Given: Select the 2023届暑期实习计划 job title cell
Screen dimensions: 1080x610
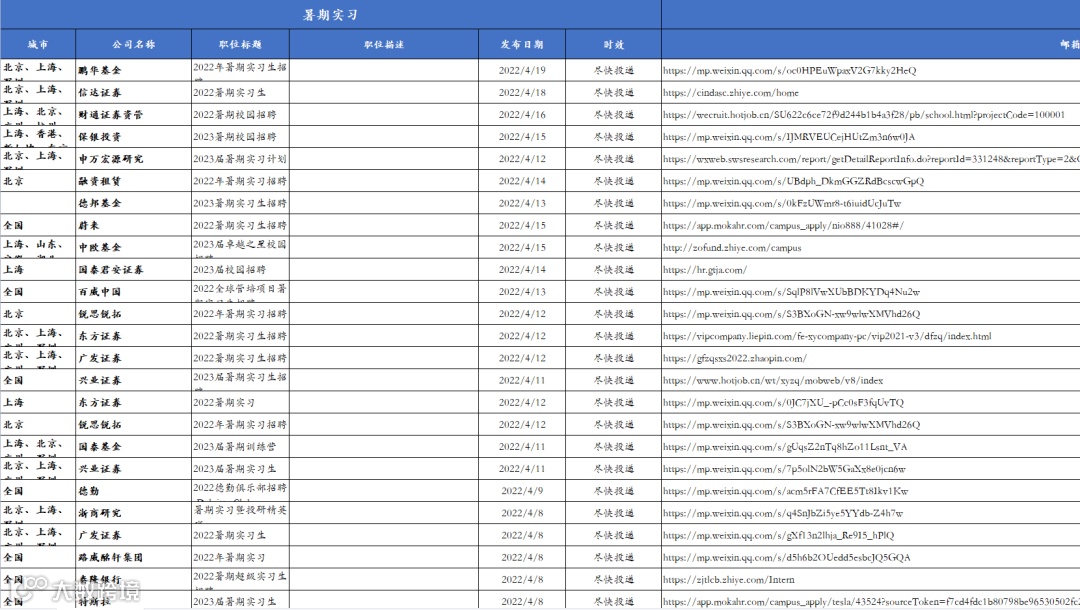Looking at the screenshot, I should (x=240, y=159).
